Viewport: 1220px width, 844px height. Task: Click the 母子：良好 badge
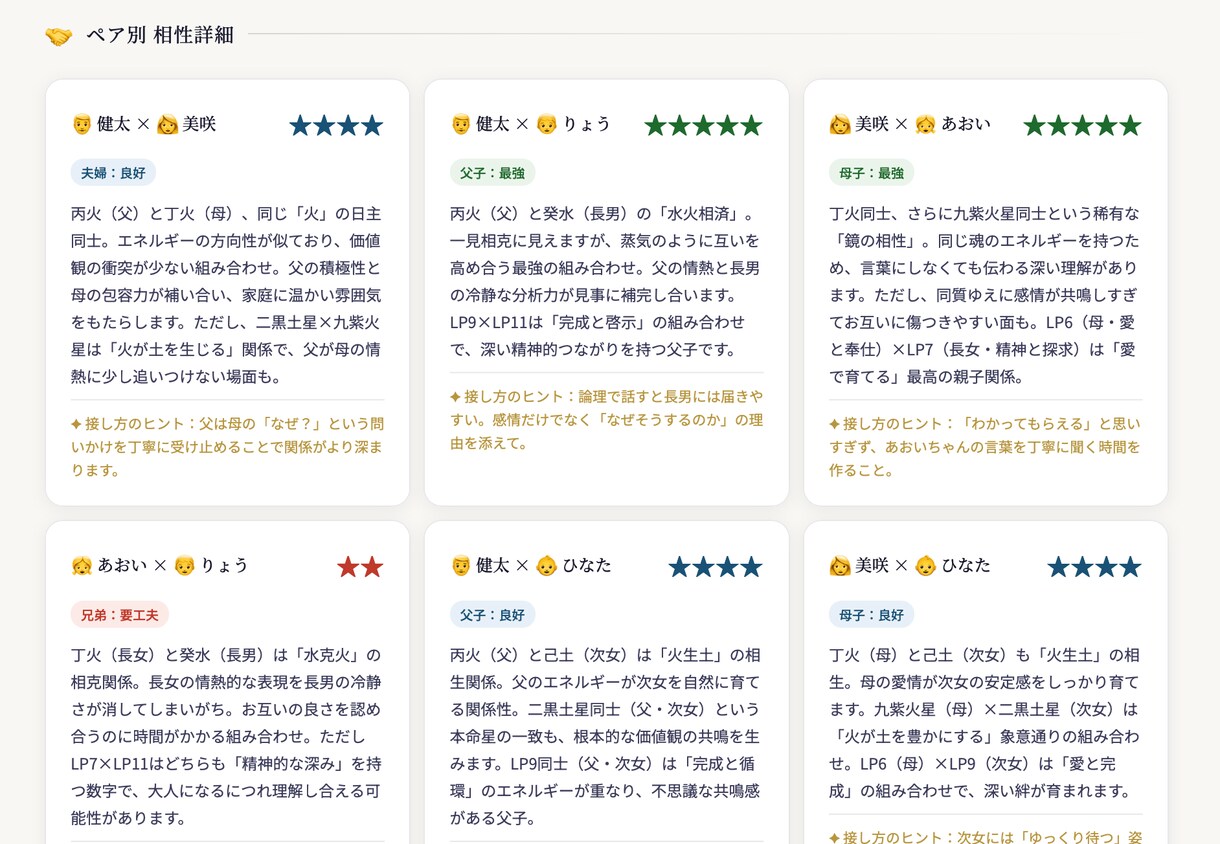871,614
